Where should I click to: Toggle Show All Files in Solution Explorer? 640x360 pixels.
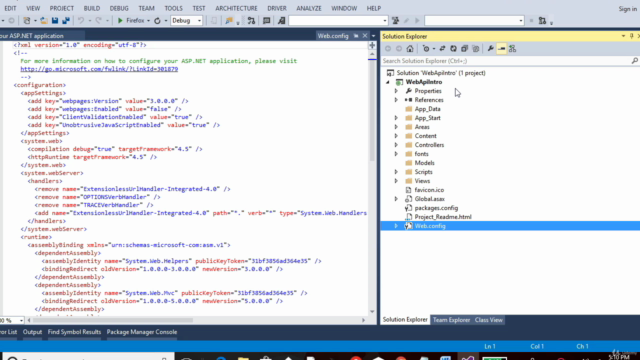tap(476, 49)
